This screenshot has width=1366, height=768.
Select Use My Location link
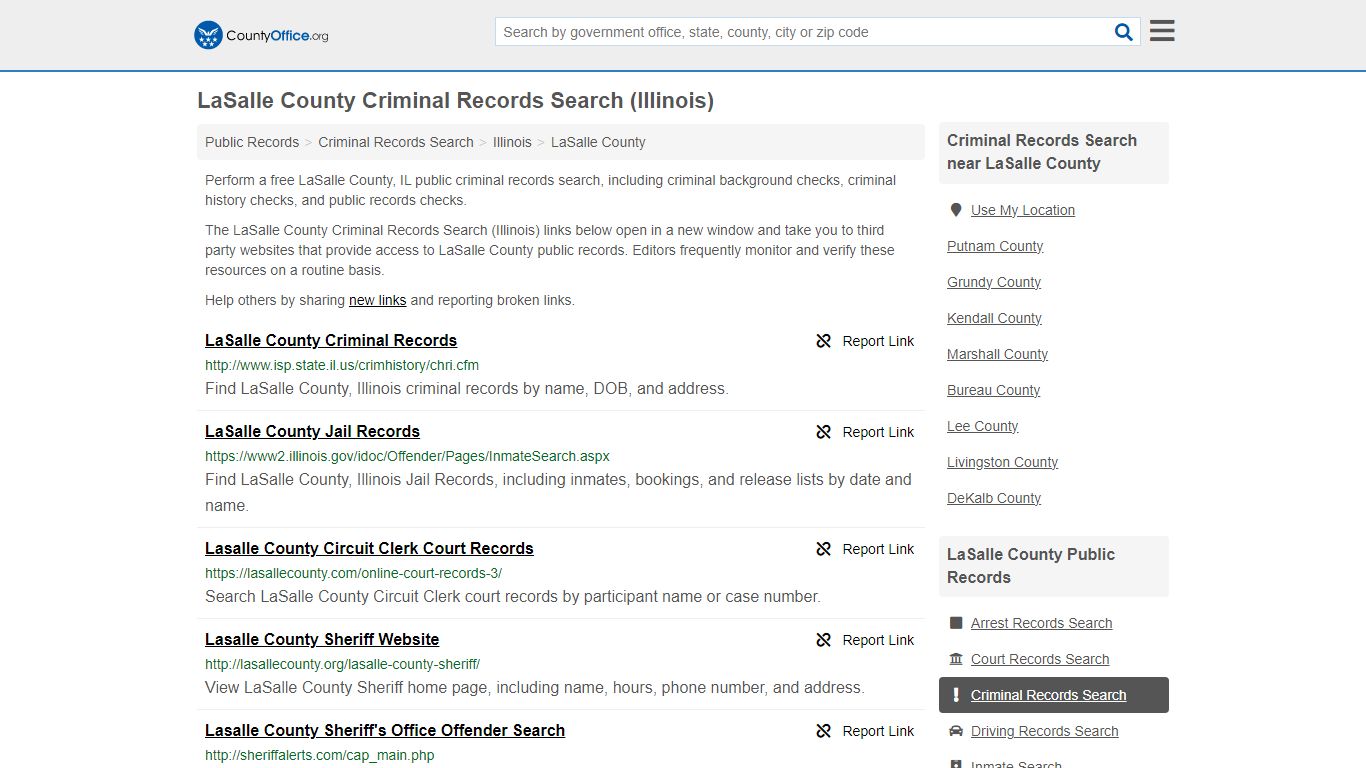point(1023,210)
